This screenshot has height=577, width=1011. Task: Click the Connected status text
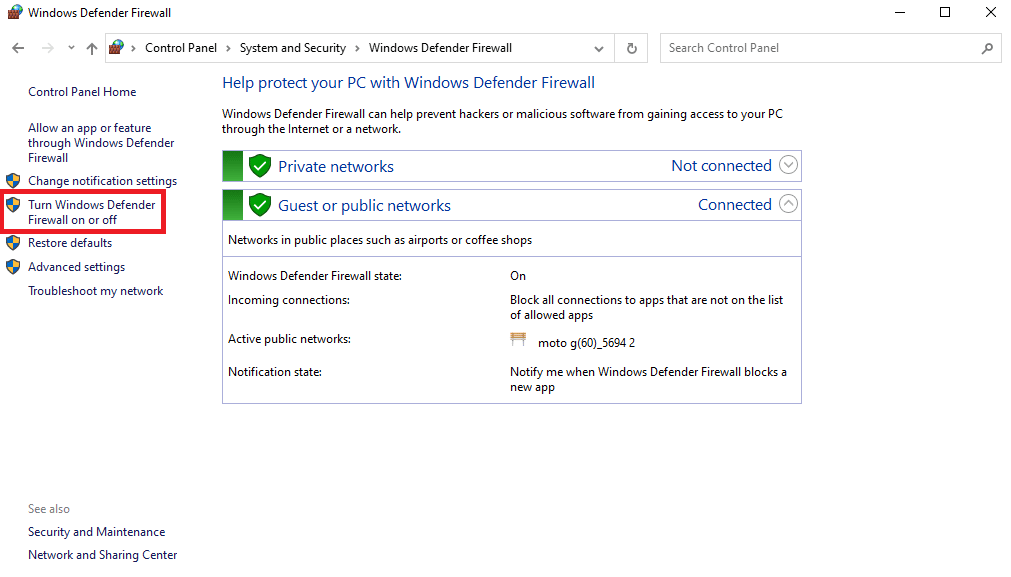[x=735, y=204]
